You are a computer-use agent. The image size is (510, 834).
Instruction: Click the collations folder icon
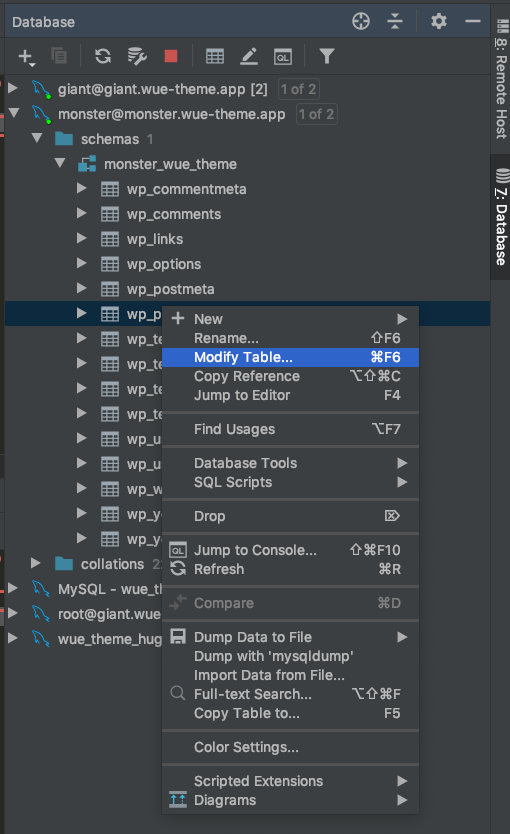tap(64, 563)
